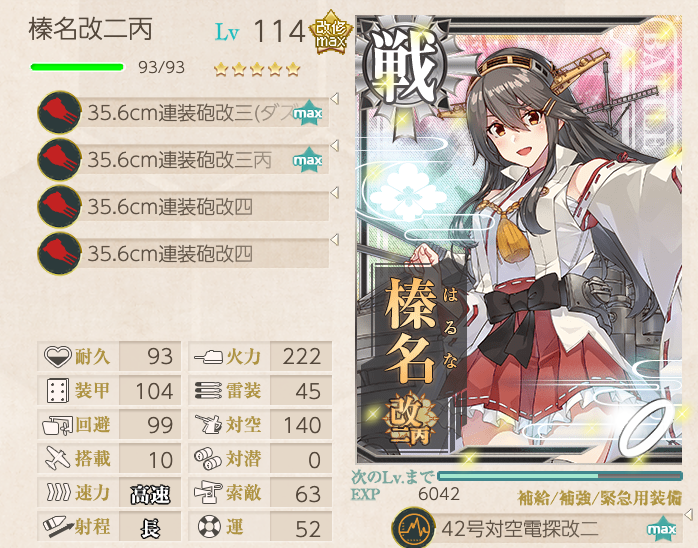Click the green HP bar 93/93
698x548 pixels.
(x=77, y=67)
